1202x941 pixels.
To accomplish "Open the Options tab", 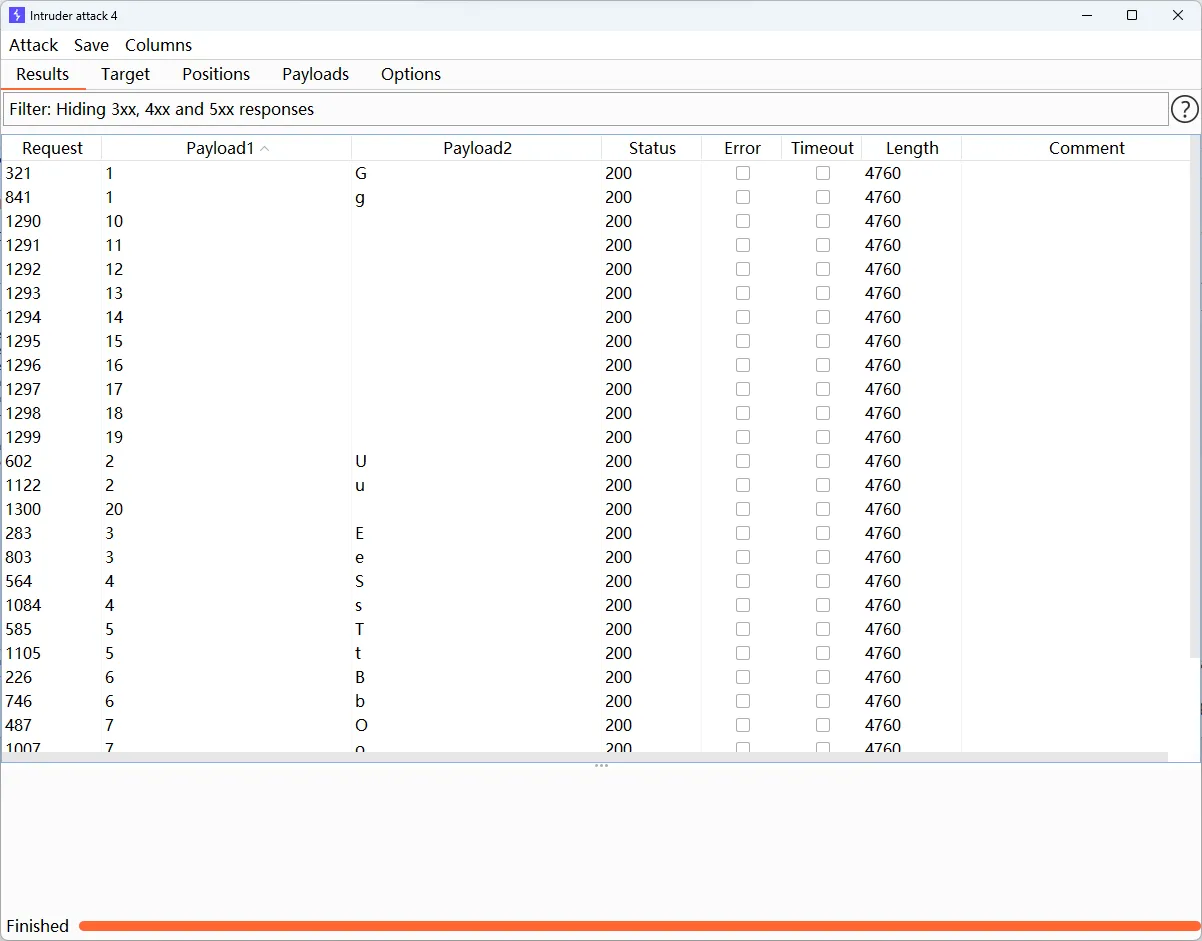I will point(410,74).
